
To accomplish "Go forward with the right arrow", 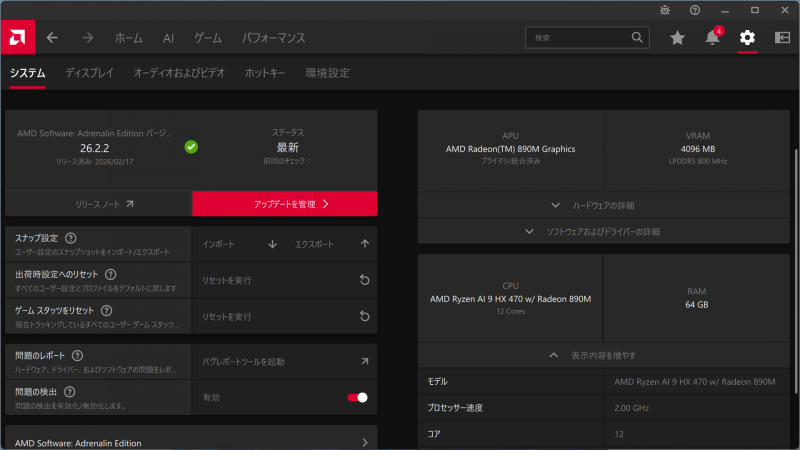I will coord(88,38).
